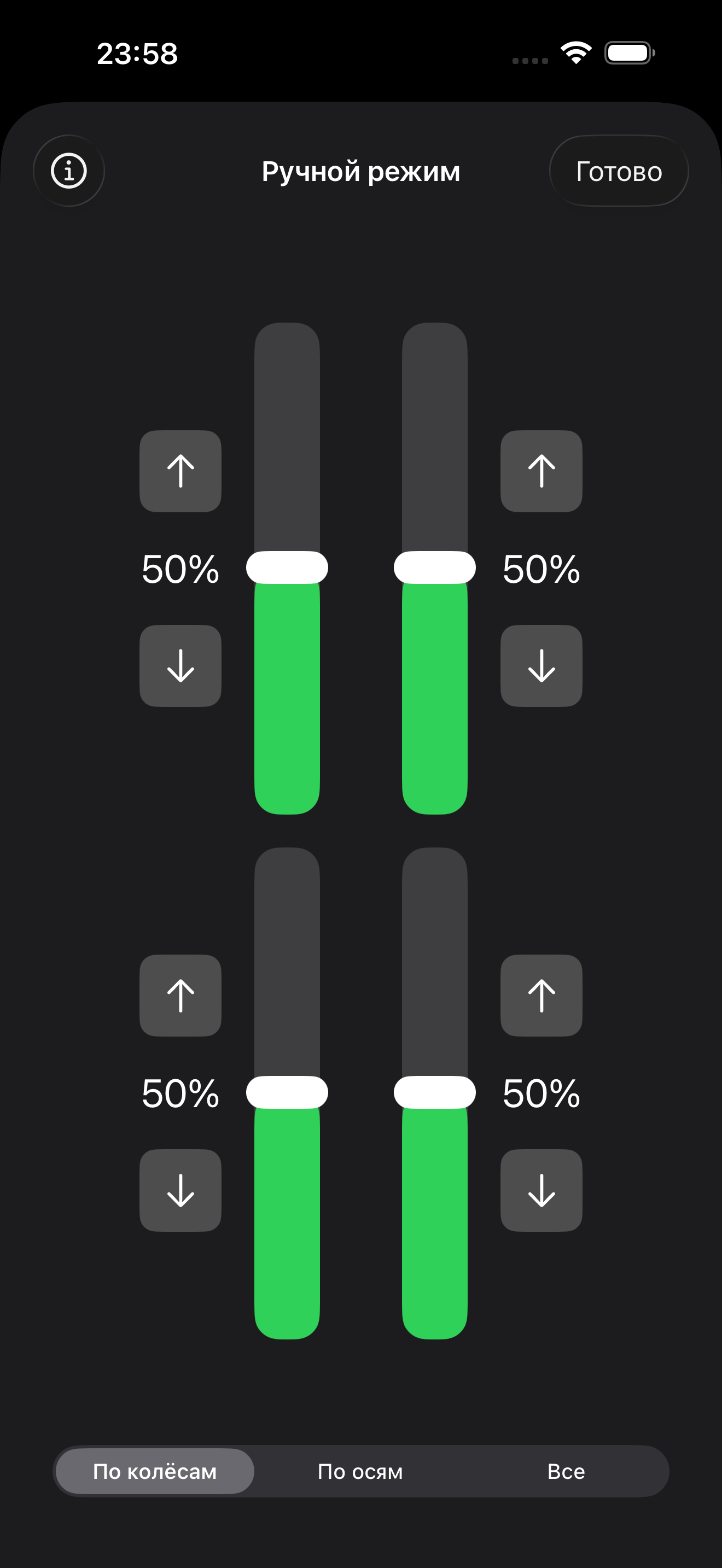Tap the Ручной режим title
Image resolution: width=722 pixels, height=1568 pixels.
pyautogui.click(x=361, y=171)
